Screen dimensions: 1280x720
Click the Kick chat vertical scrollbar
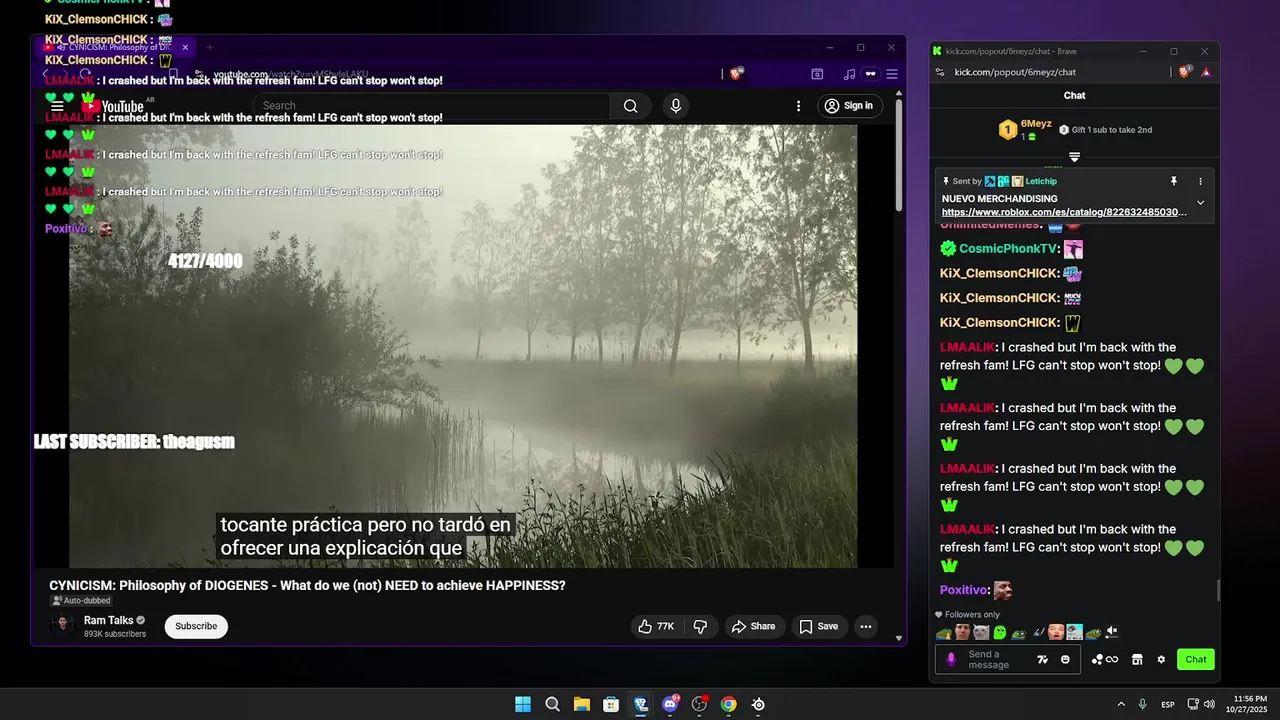point(1218,590)
